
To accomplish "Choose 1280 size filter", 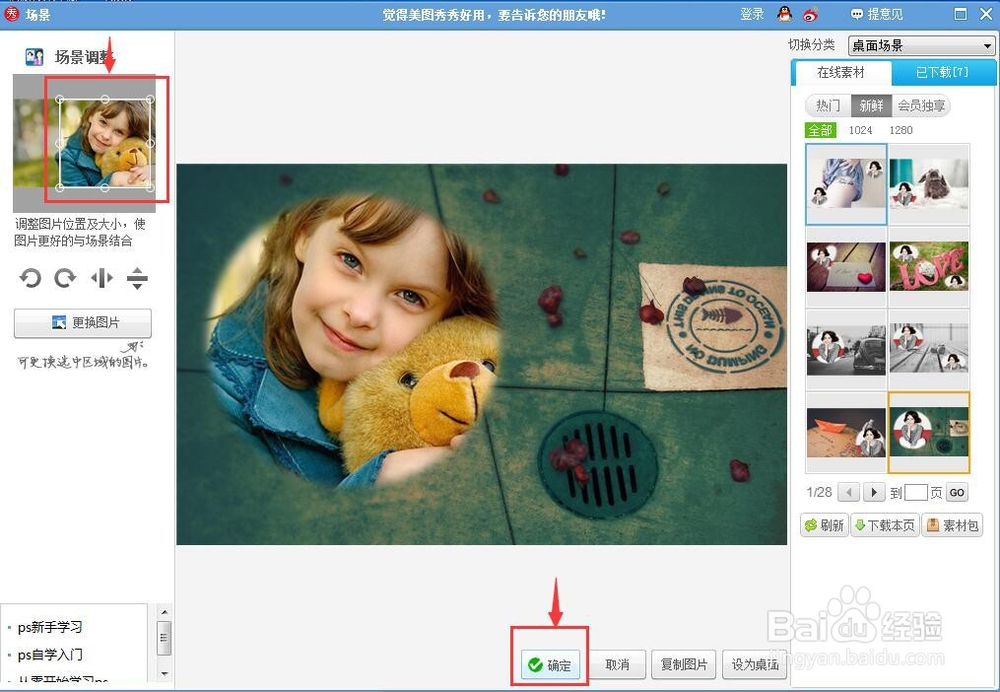I will pos(901,130).
